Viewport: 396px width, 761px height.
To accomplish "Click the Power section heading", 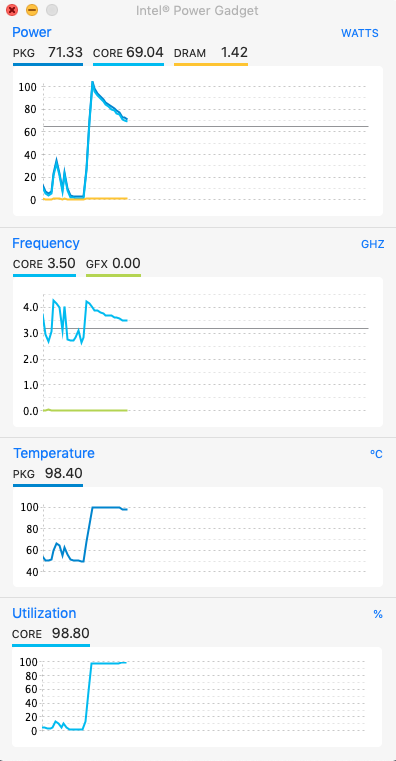I will click(32, 33).
